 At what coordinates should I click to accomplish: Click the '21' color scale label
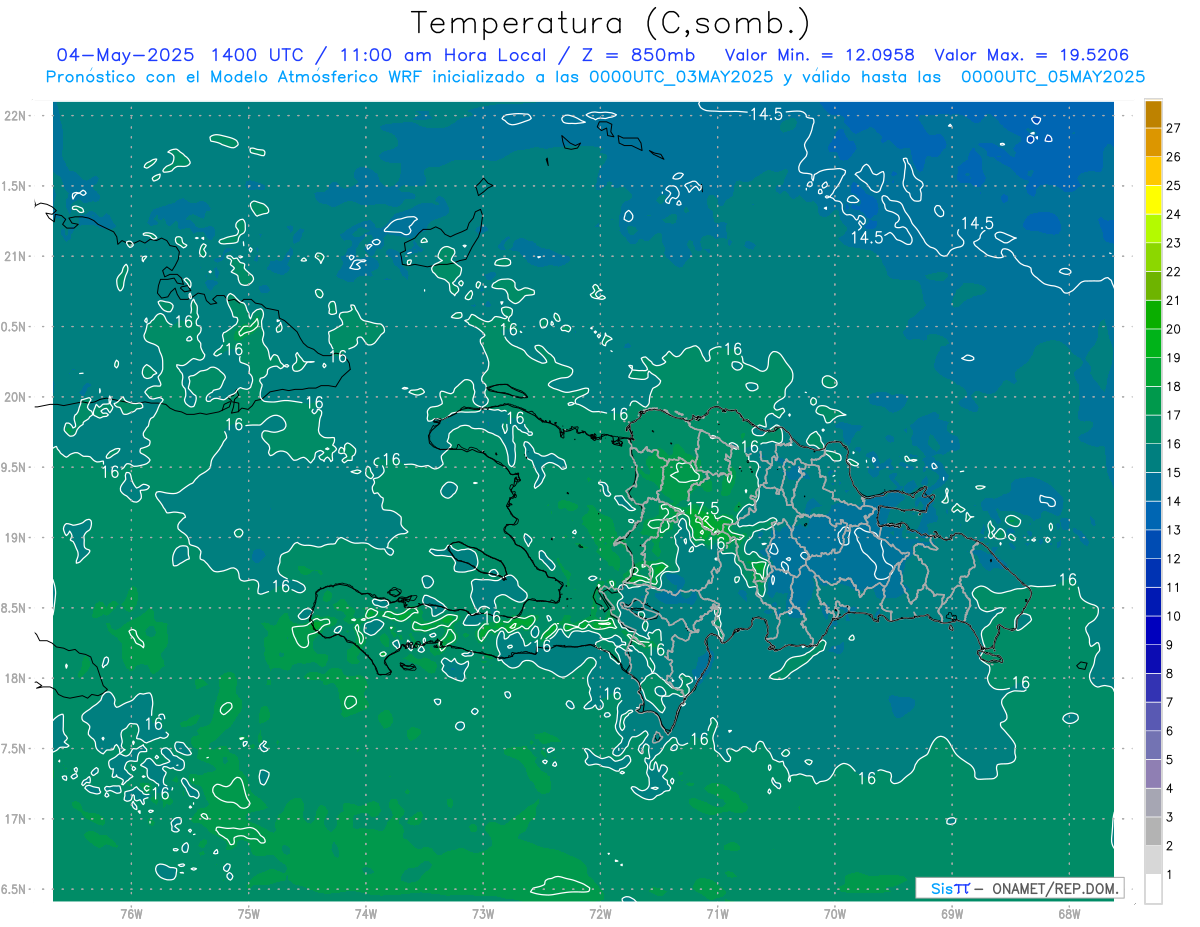point(1174,300)
